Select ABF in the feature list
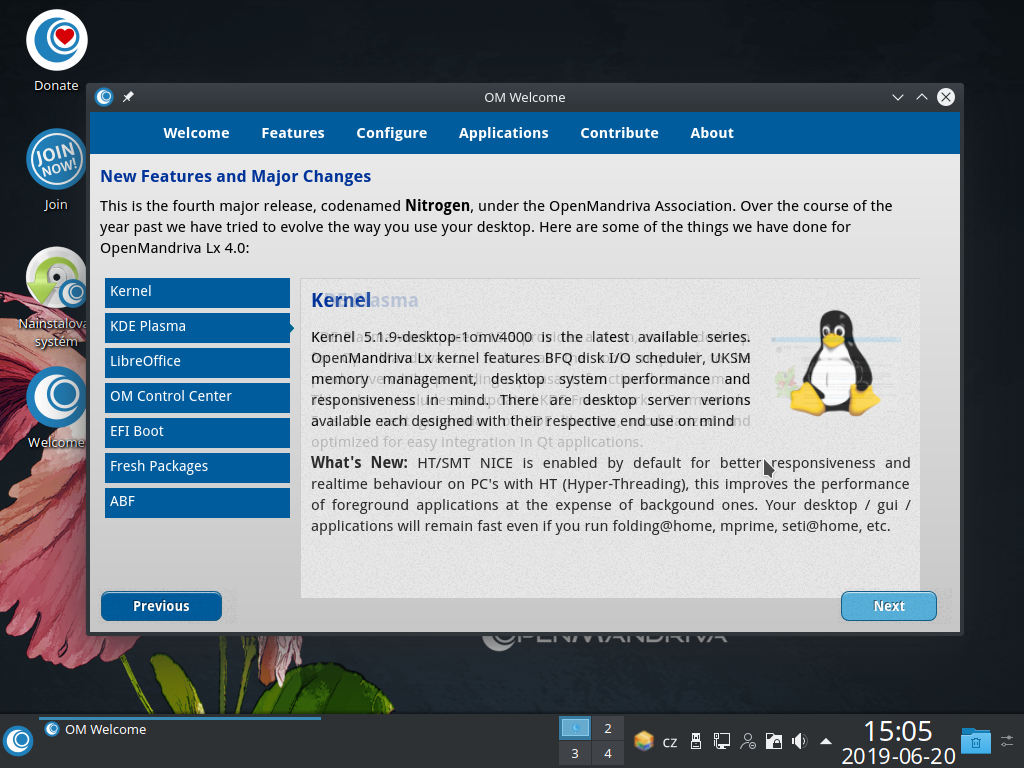The height and width of the screenshot is (768, 1024). (197, 502)
